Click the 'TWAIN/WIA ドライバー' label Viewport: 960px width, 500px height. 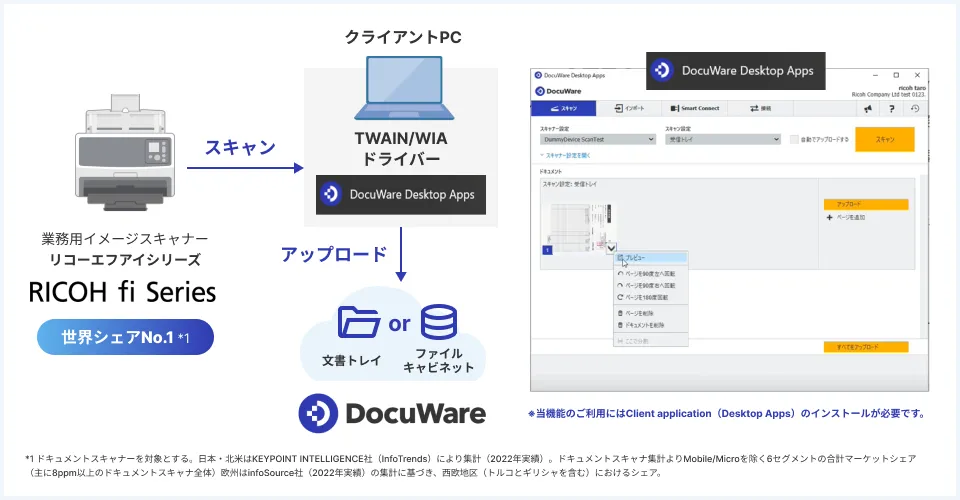tap(401, 149)
